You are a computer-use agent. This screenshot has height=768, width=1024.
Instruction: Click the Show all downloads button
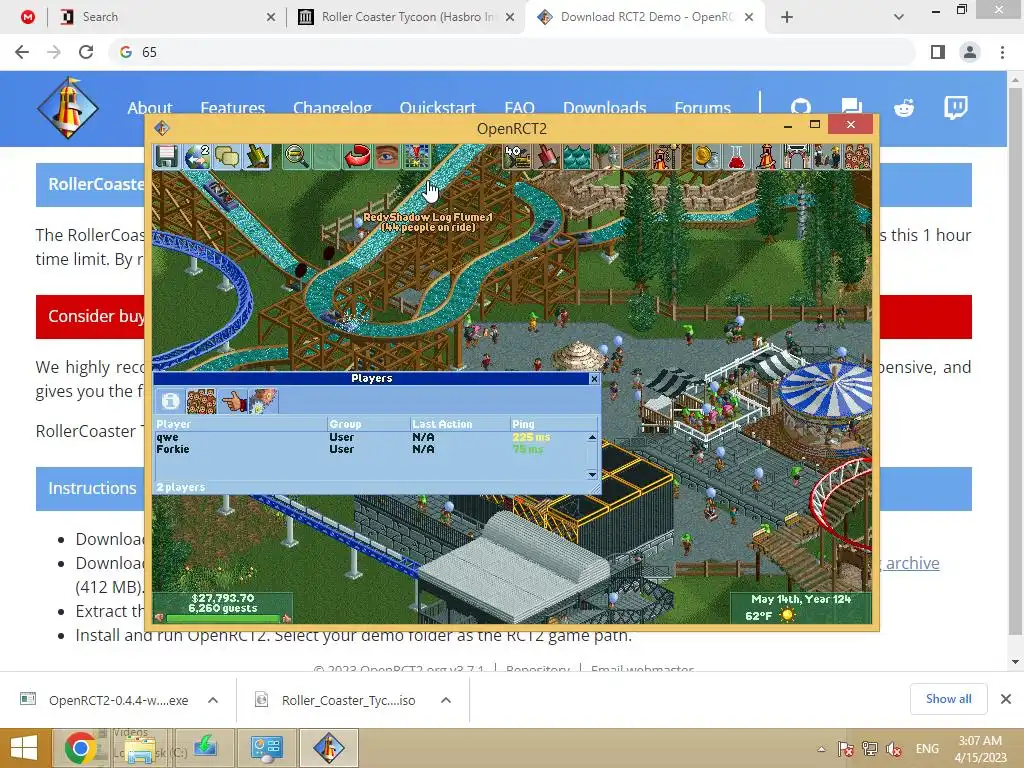[x=948, y=699]
